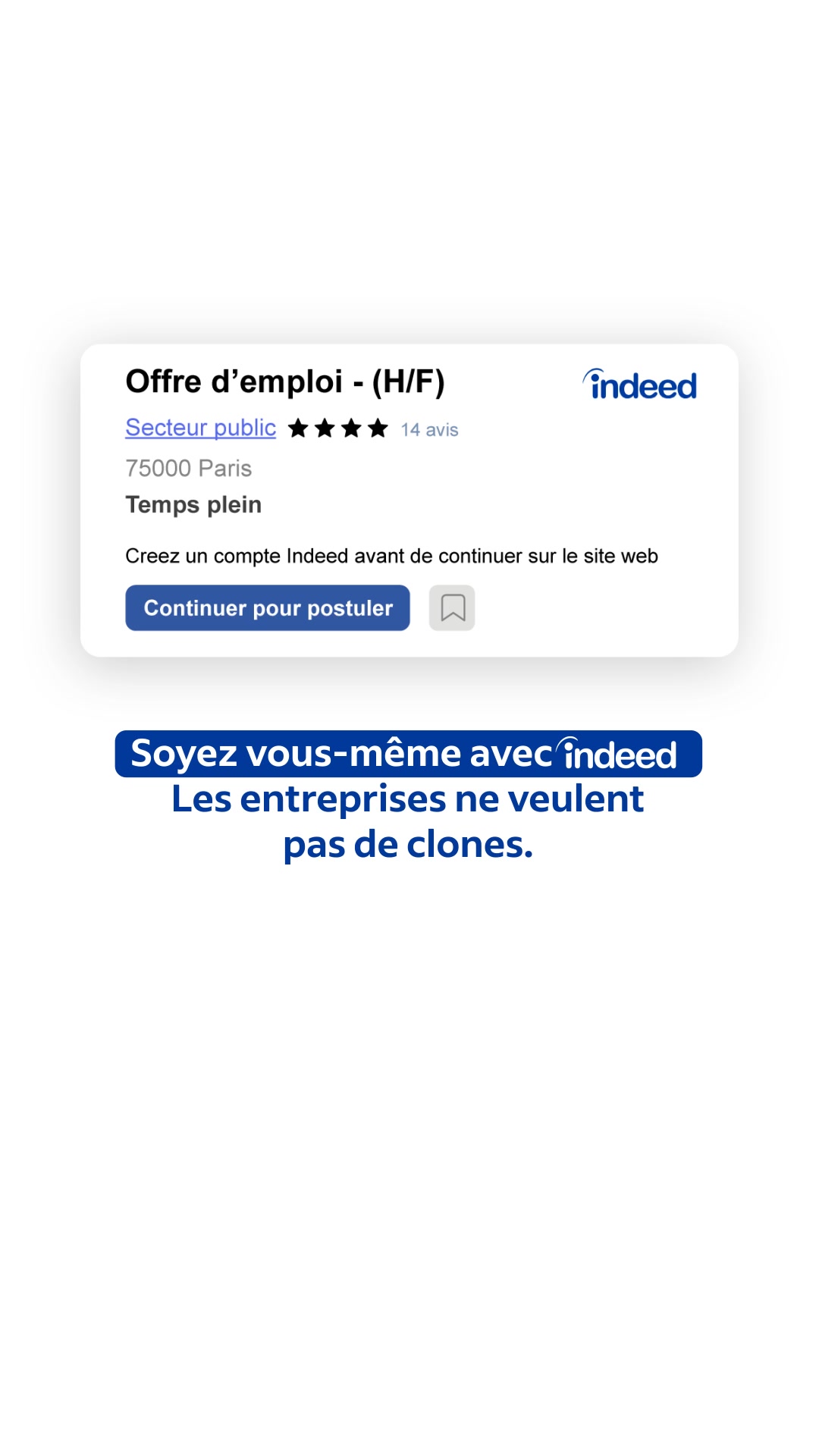The image size is (819, 1456).
Task: Open the 14 avis reviews link
Action: [429, 430]
